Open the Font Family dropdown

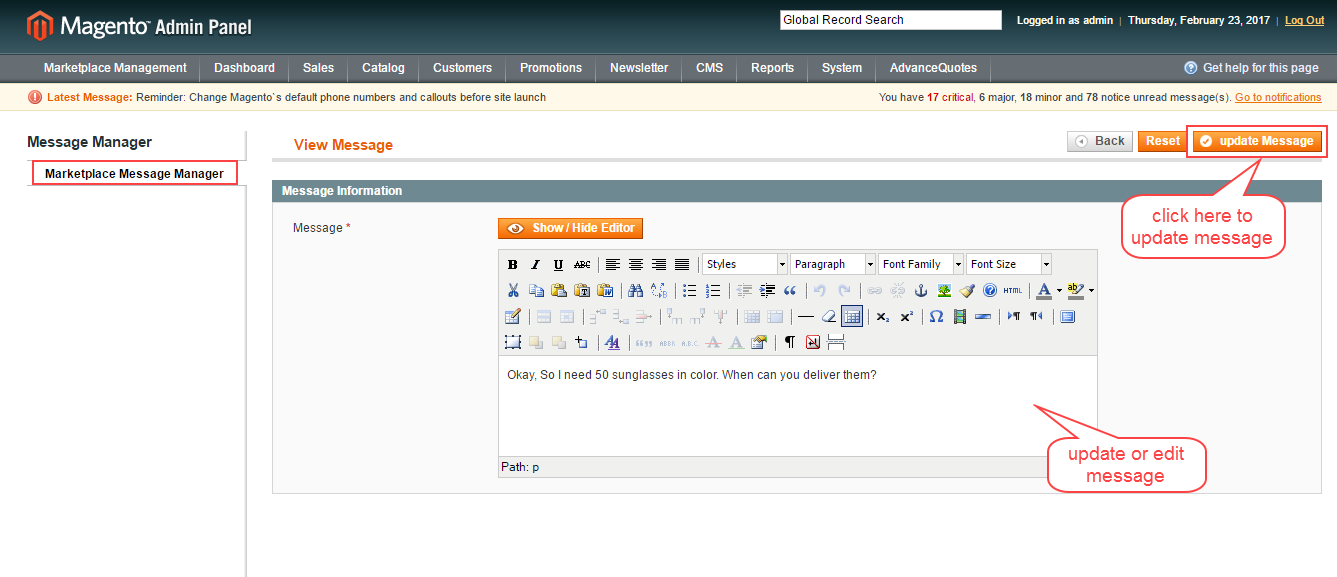click(x=921, y=264)
